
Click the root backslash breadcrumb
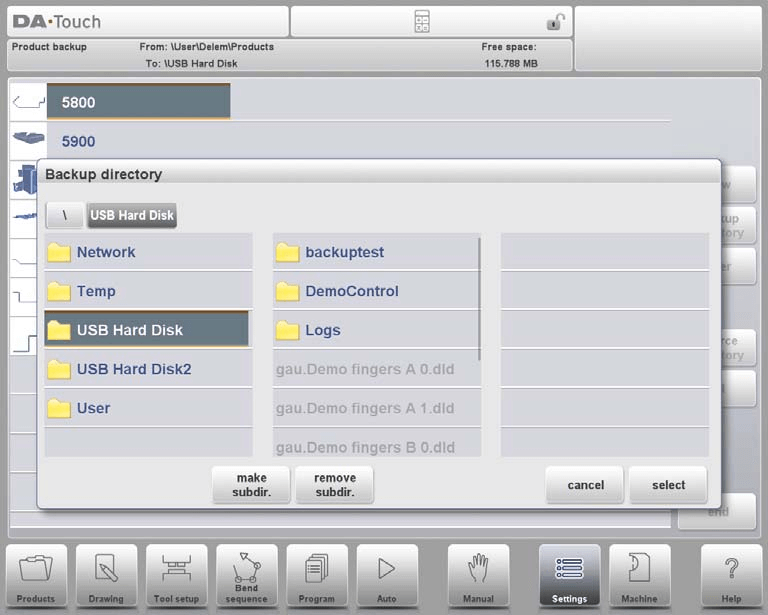click(65, 215)
